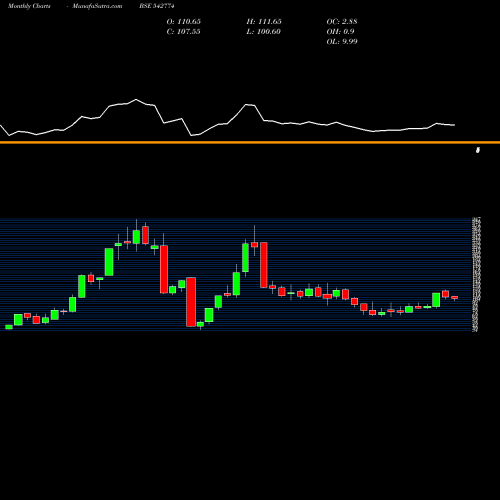Click the orange horizontal indicator line
Viewport: 500px width, 500px height.
[x=250, y=142]
